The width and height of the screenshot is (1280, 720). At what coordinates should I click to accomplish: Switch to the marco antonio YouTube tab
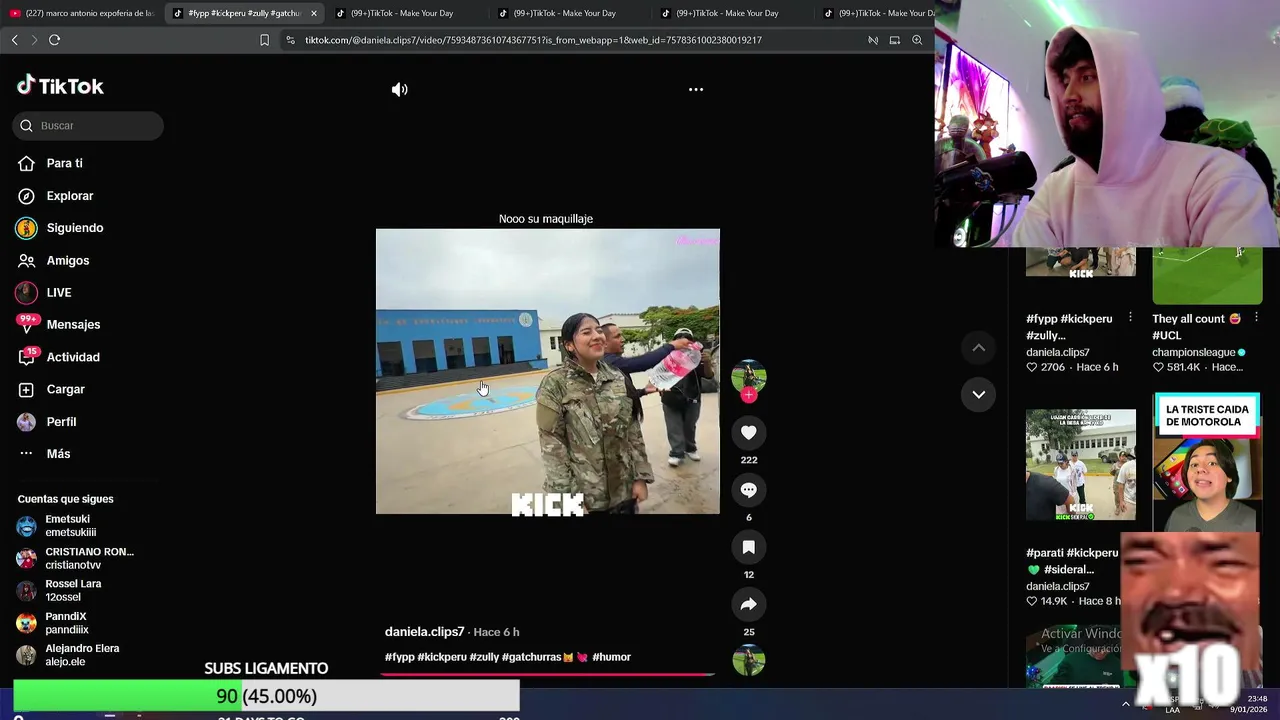pyautogui.click(x=82, y=13)
